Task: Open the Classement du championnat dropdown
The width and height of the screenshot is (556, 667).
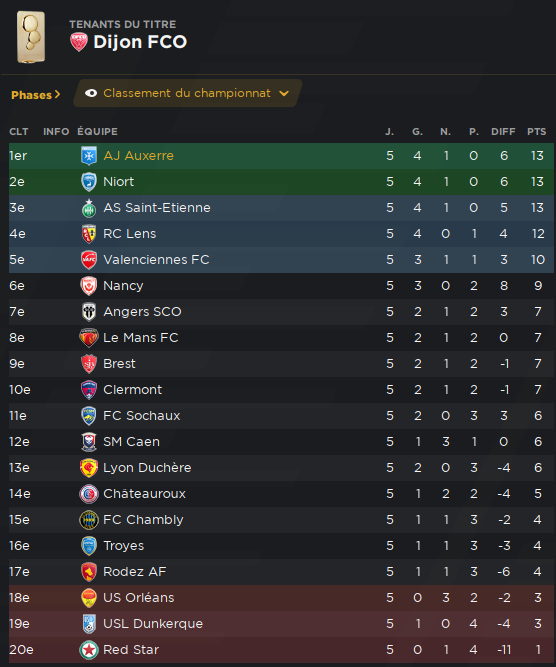Action: tap(188, 93)
